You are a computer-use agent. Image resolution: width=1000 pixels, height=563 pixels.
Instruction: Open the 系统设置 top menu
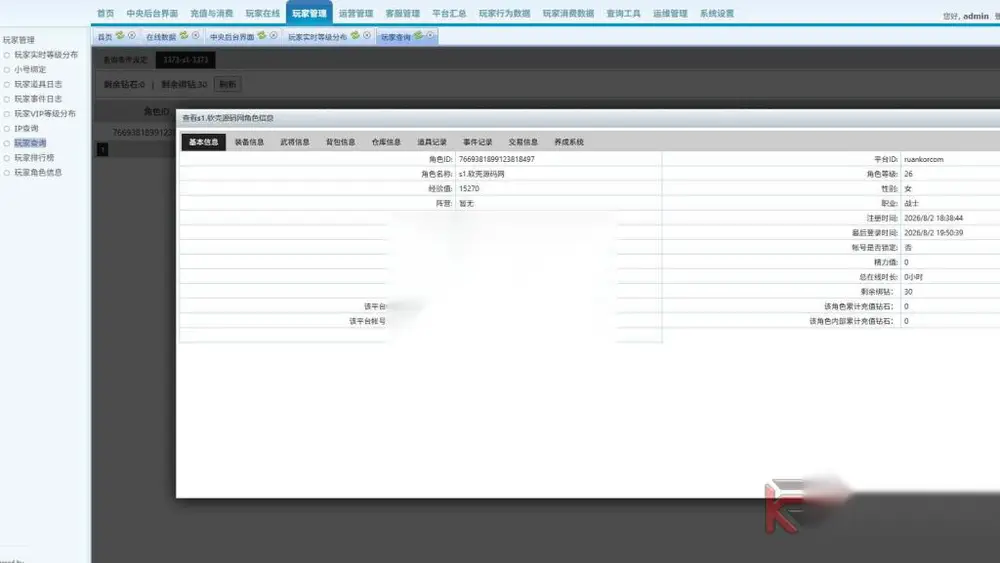click(717, 13)
